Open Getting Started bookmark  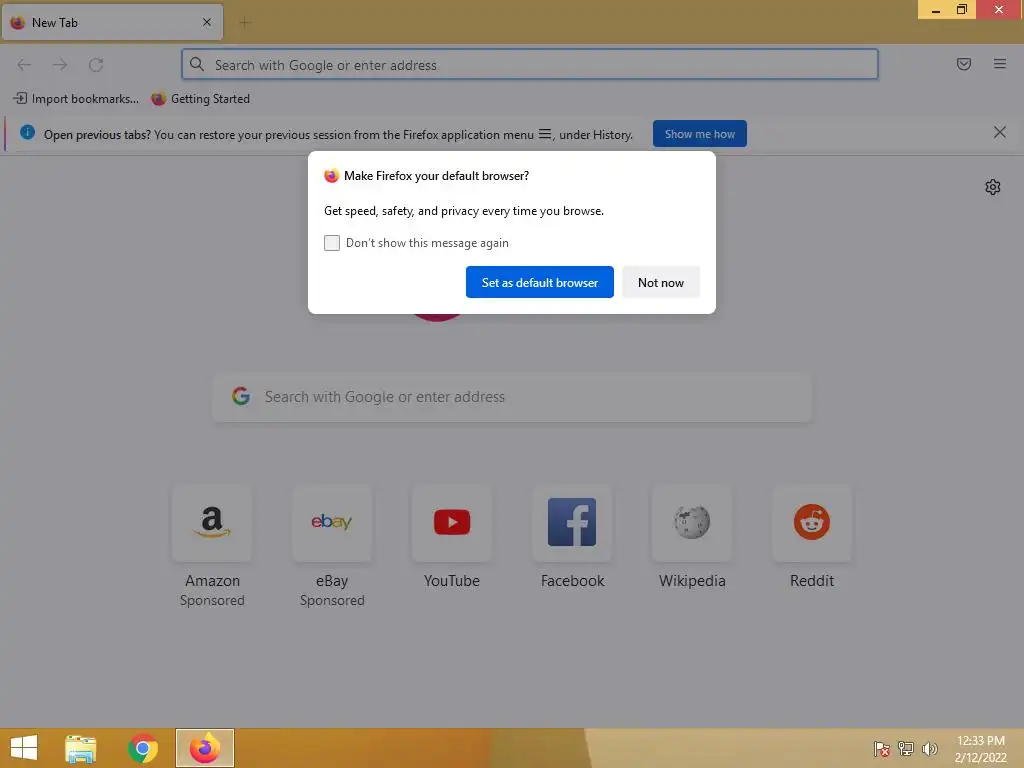[x=200, y=99]
